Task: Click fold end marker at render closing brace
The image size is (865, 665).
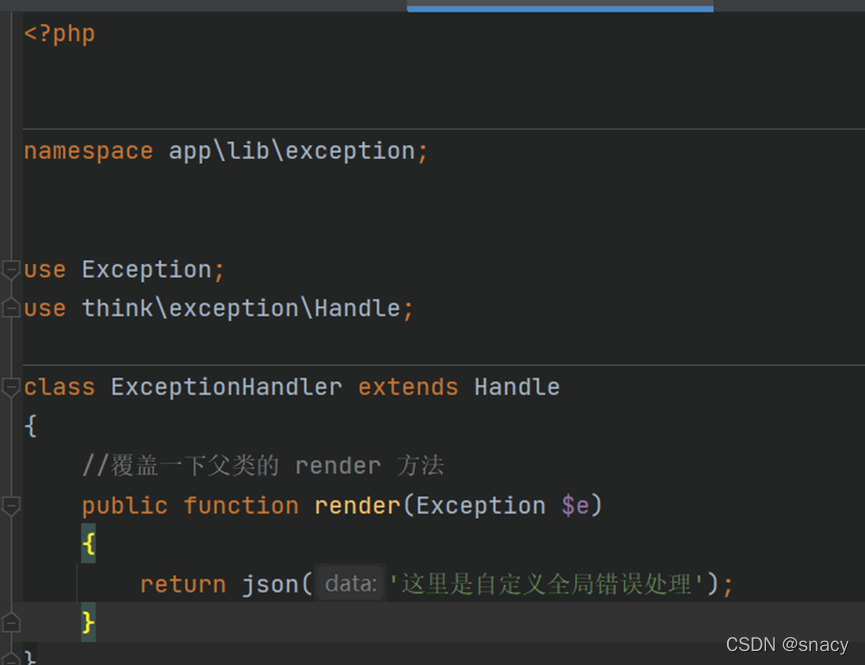Action: [x=10, y=623]
